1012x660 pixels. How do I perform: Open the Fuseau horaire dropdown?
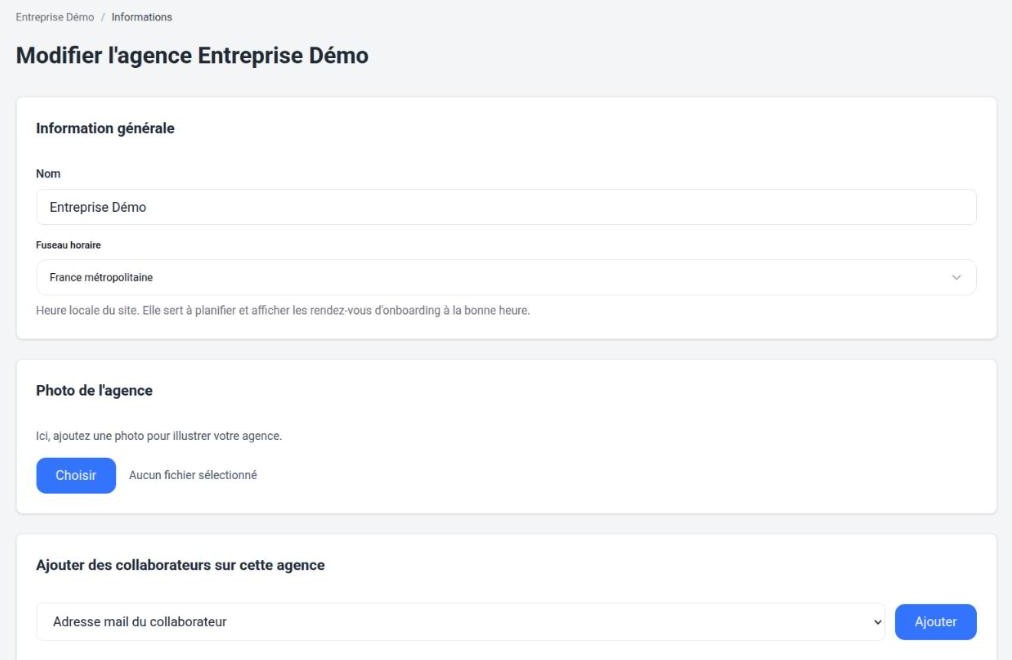506,277
